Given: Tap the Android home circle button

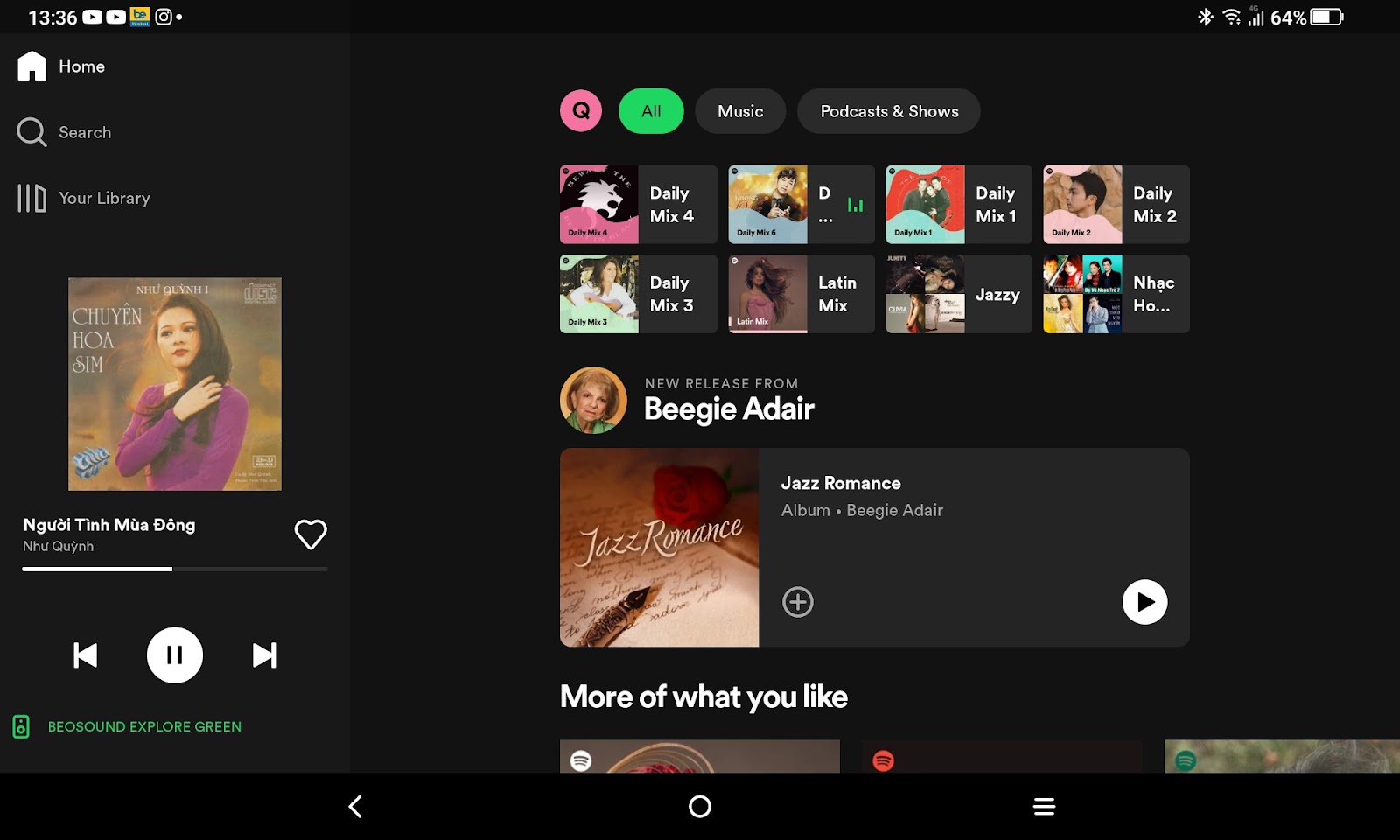Looking at the screenshot, I should click(700, 806).
